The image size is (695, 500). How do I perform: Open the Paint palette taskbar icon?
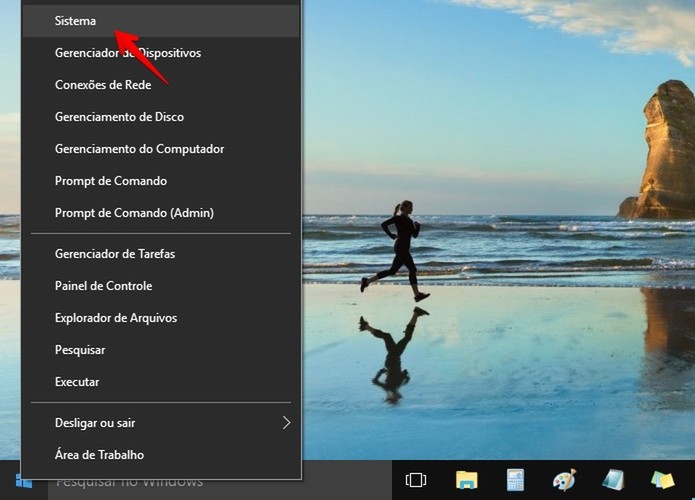[565, 480]
